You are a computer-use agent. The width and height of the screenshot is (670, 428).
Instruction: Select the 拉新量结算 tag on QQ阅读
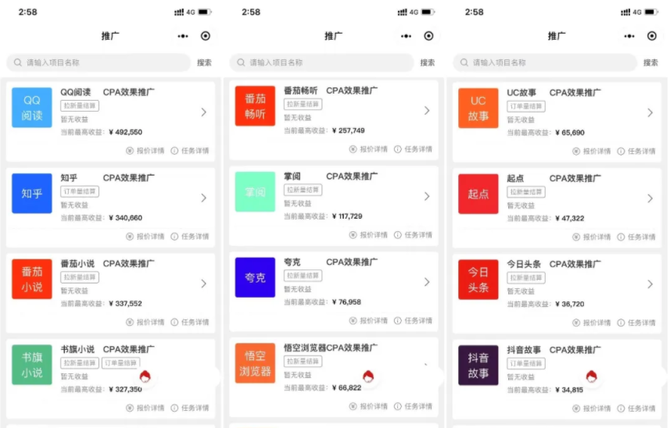pos(79,106)
